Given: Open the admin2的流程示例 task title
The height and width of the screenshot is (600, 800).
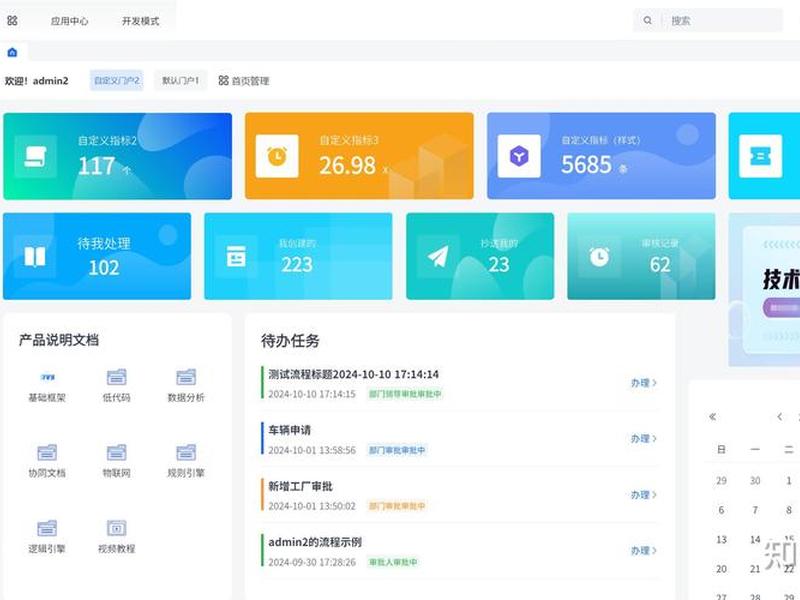Looking at the screenshot, I should [x=315, y=542].
